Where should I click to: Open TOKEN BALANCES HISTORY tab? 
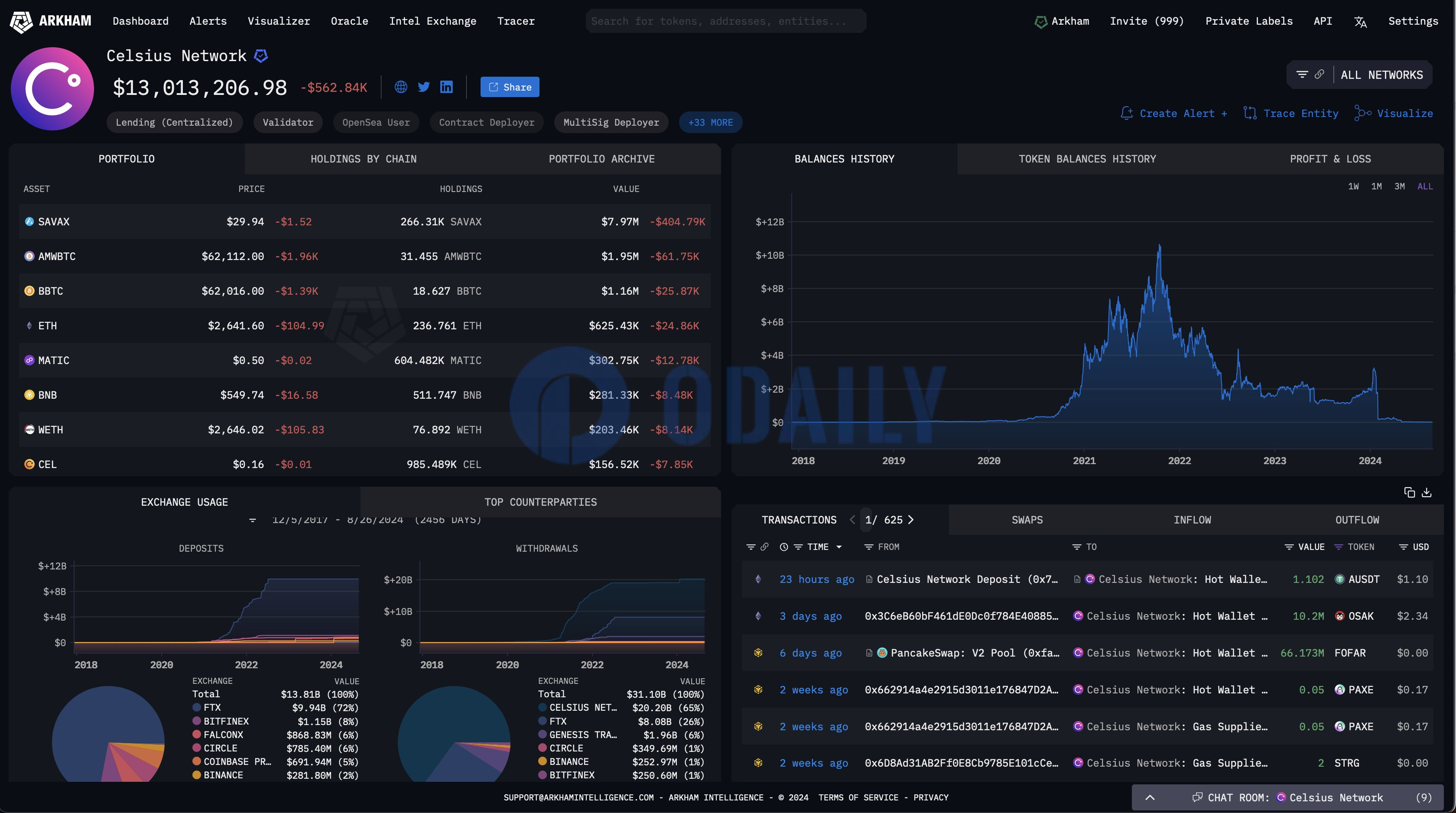(1087, 159)
